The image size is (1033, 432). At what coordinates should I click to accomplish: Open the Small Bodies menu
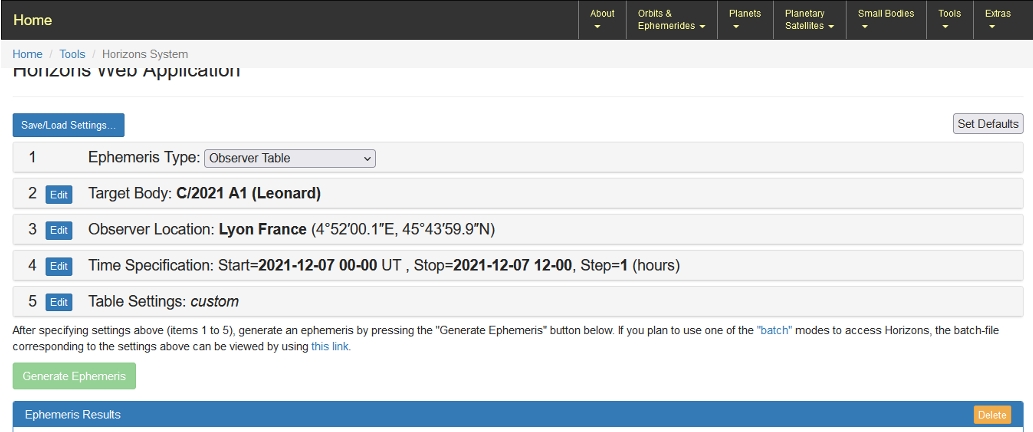coord(885,19)
